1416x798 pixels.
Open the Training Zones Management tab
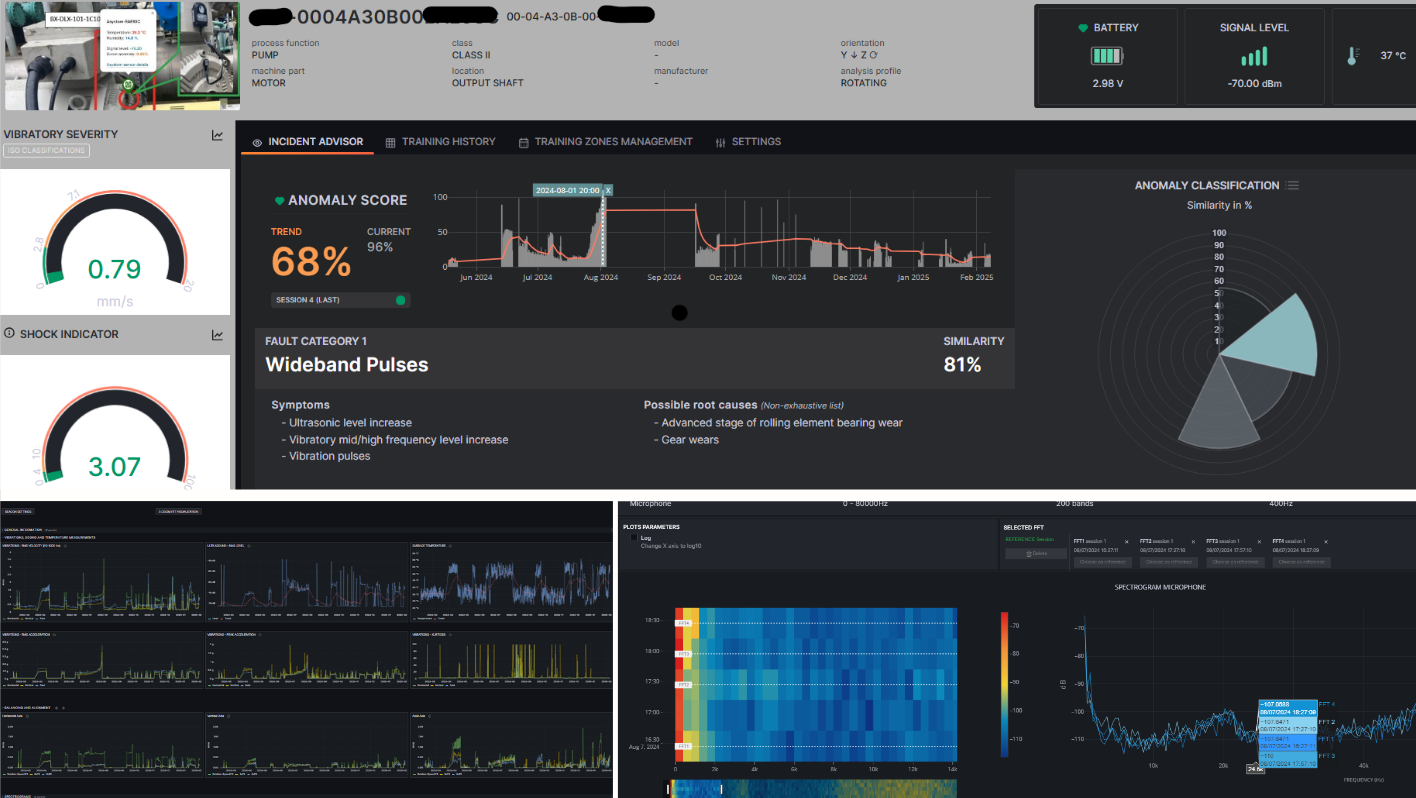coord(605,142)
